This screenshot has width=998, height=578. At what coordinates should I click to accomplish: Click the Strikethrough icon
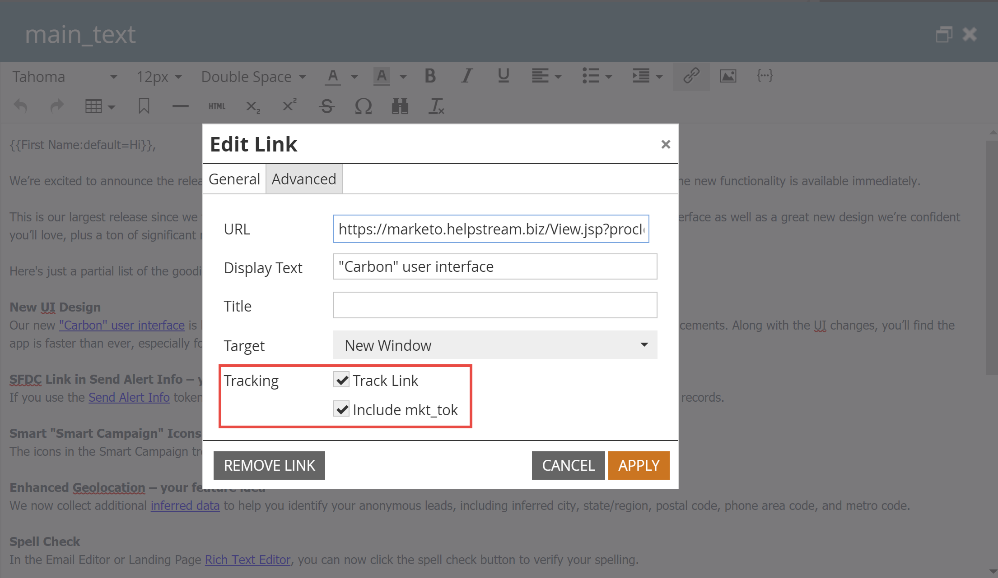coord(326,106)
